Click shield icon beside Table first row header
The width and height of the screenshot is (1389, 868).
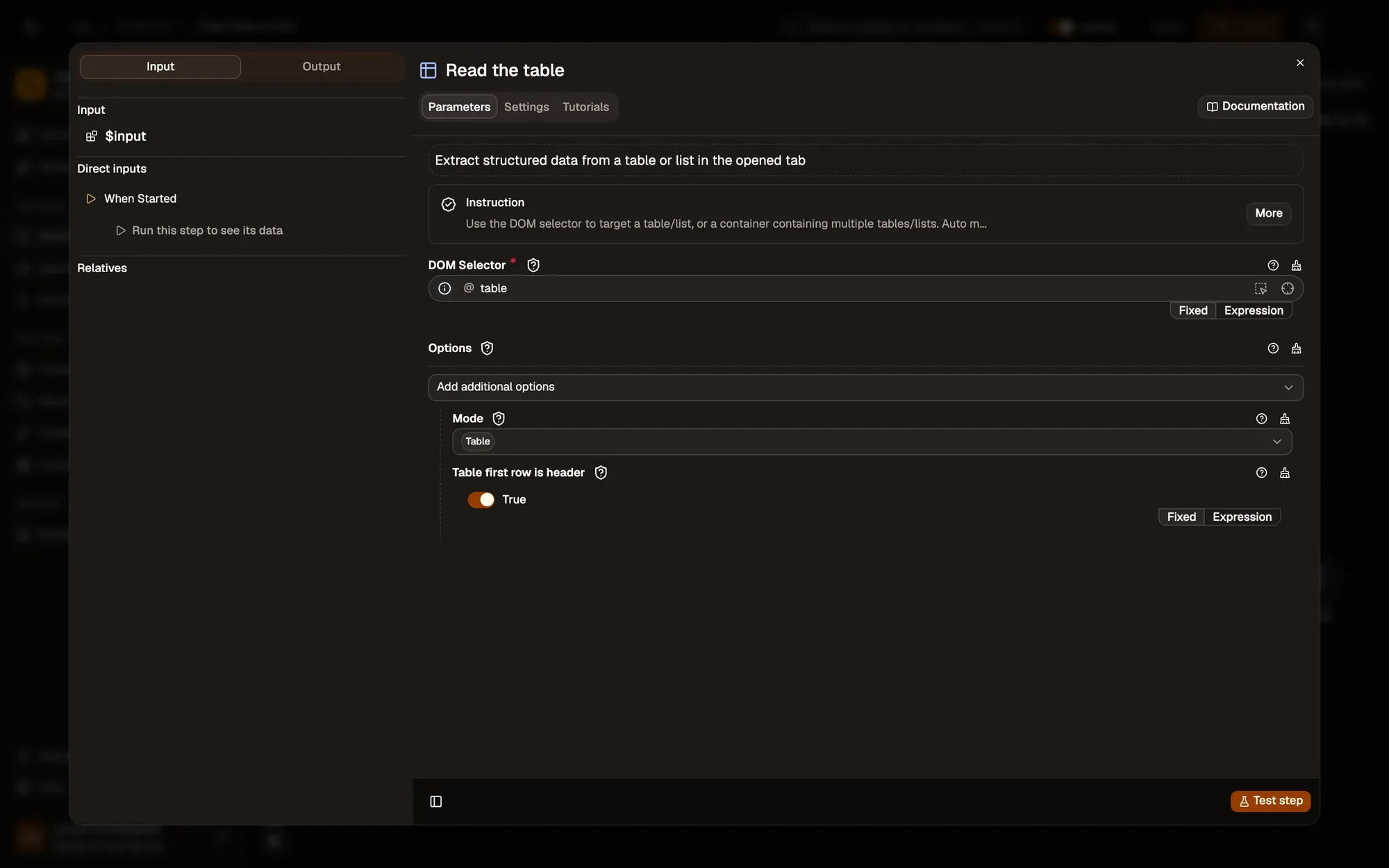tap(601, 472)
